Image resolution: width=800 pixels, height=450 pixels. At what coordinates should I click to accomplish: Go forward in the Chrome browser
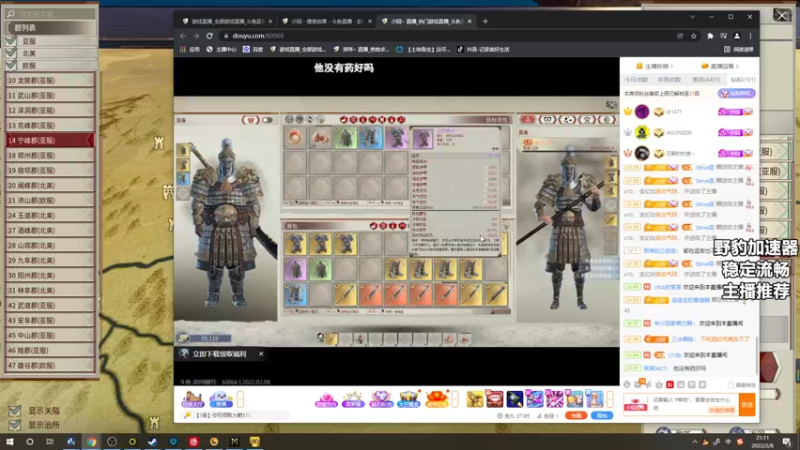(196, 36)
